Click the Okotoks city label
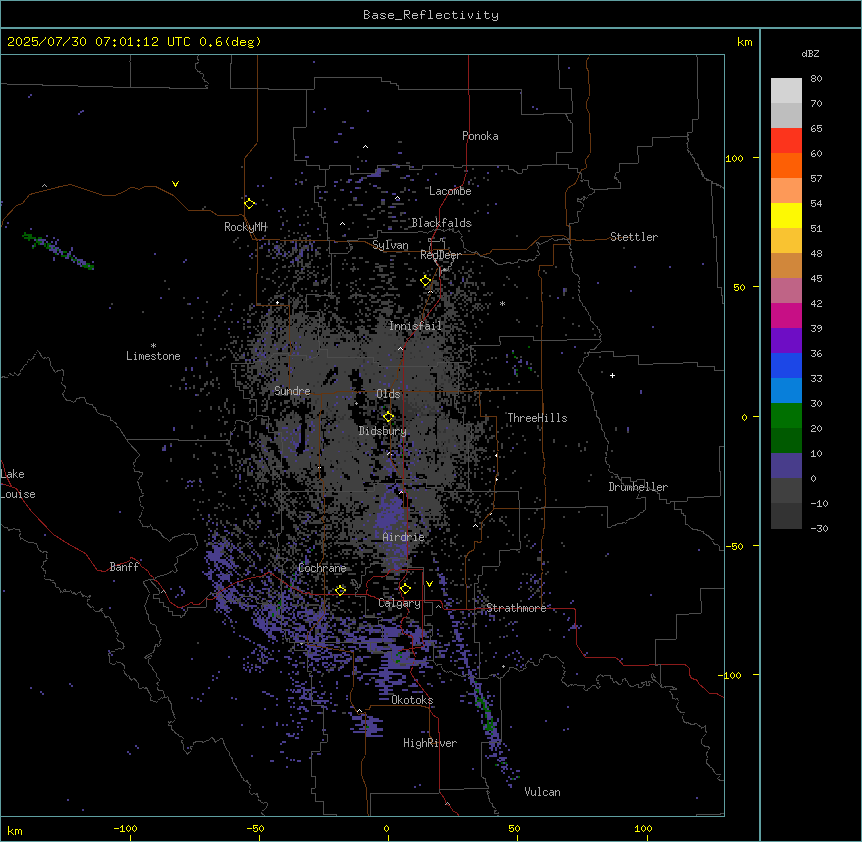Image resolution: width=862 pixels, height=842 pixels. pyautogui.click(x=412, y=700)
